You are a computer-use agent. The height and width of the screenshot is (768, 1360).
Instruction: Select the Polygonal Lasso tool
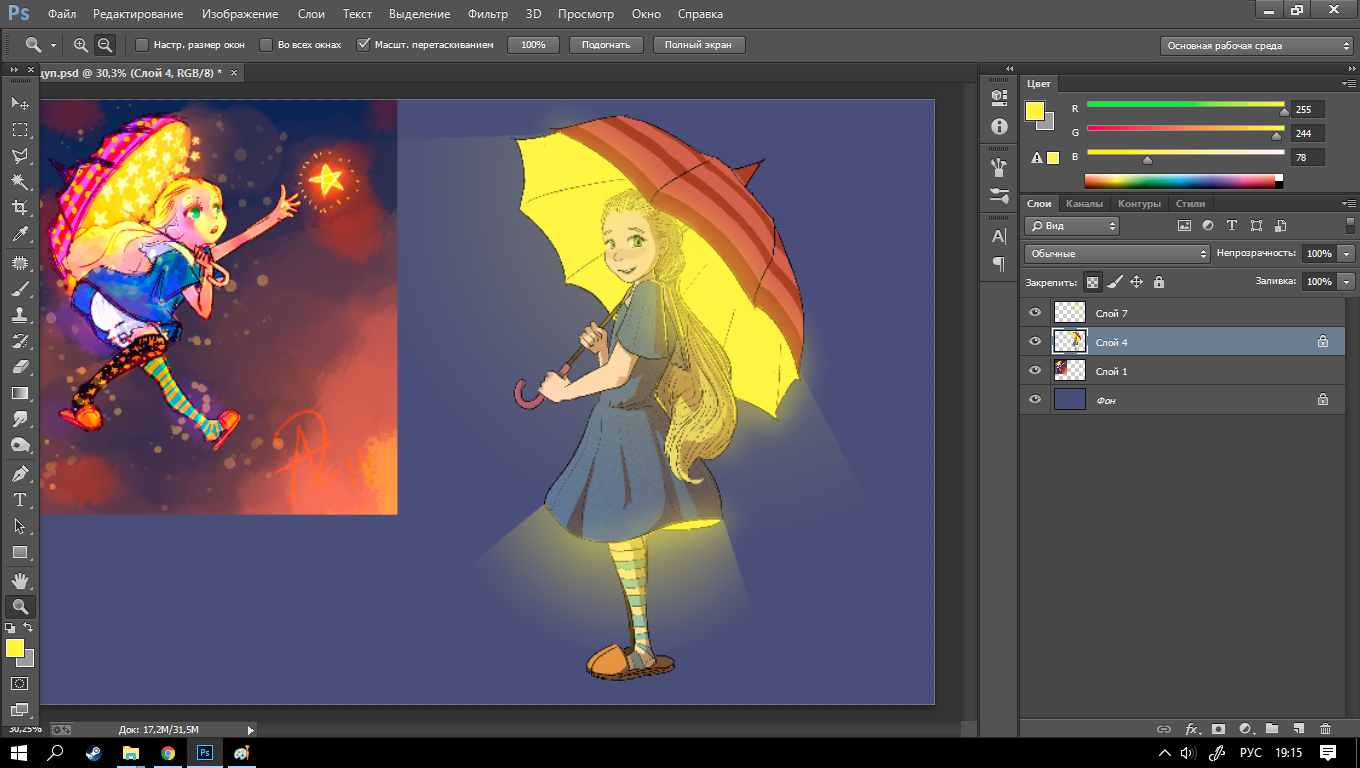click(19, 156)
